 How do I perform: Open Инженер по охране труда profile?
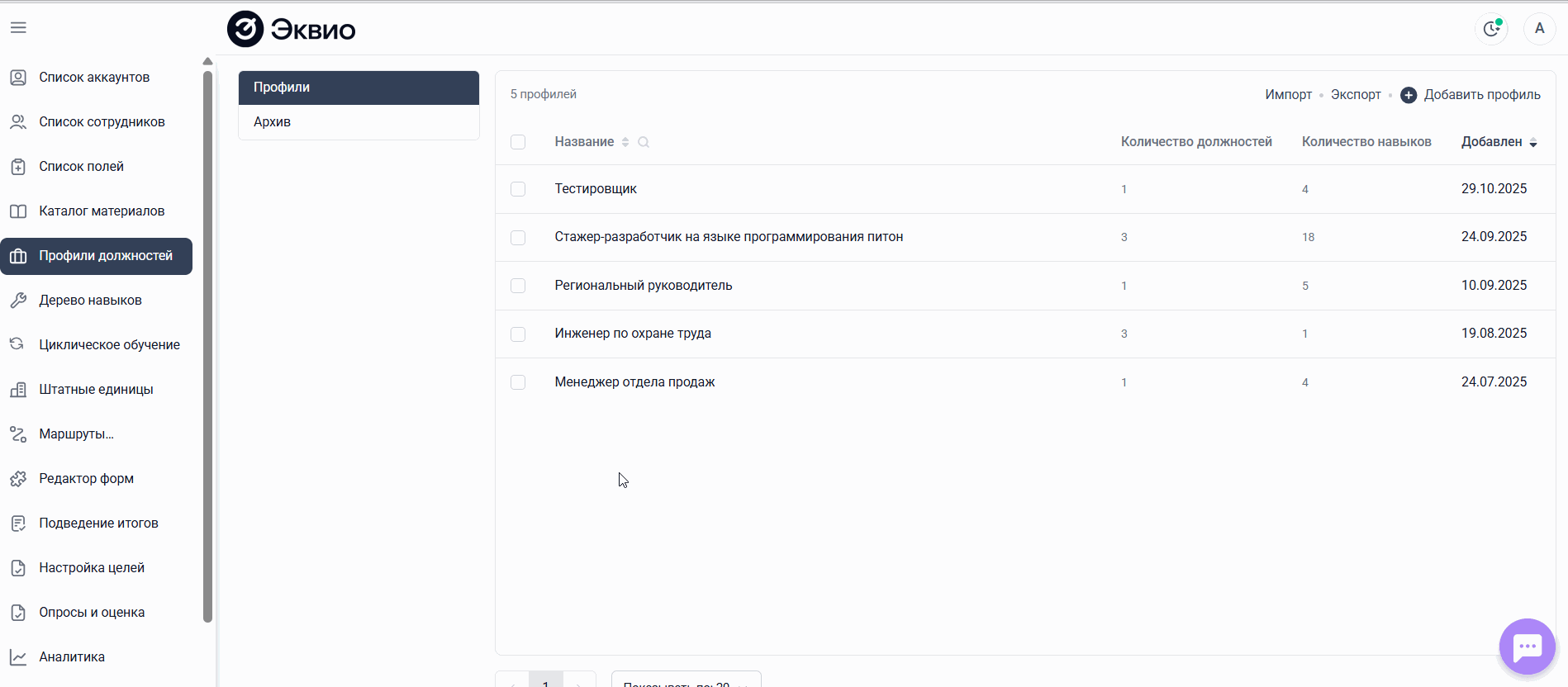[x=633, y=334]
